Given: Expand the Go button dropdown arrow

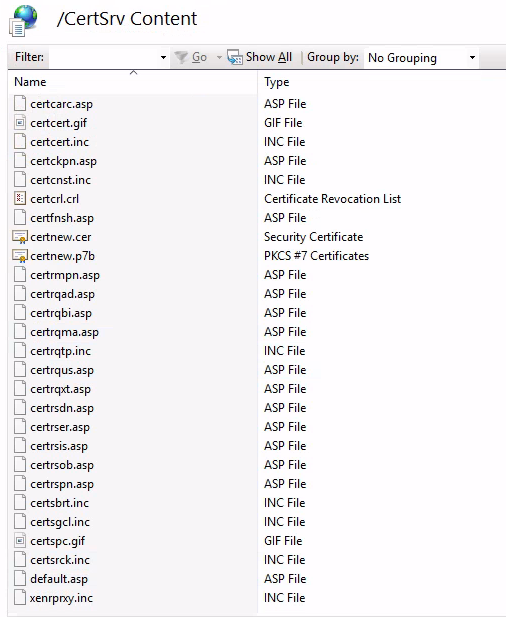Looking at the screenshot, I should (x=219, y=58).
